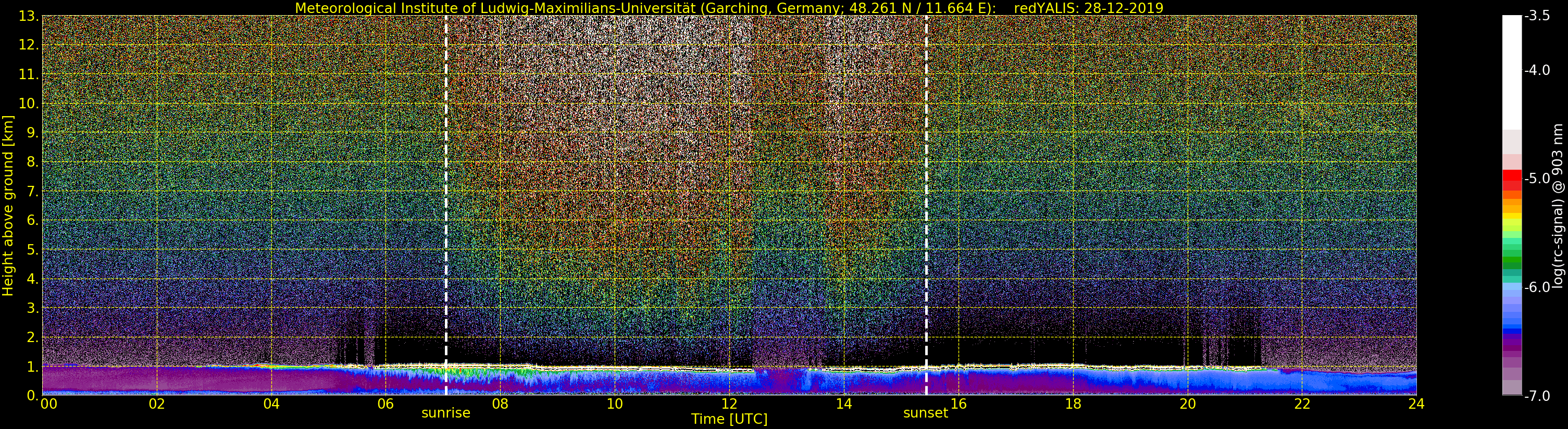The width and height of the screenshot is (1568, 429).
Task: Click the colorbar label 'log(rc-signal) @ 903 nm'
Action: (x=1558, y=206)
